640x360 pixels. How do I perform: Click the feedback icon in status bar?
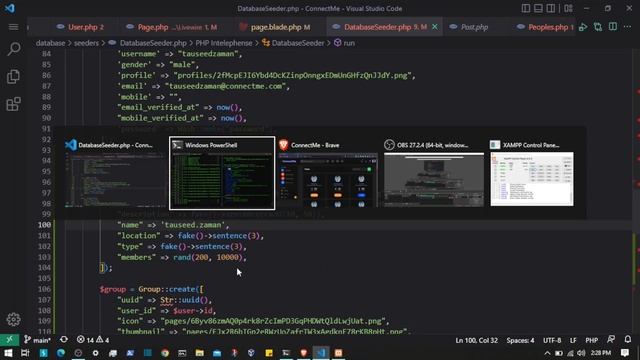click(x=611, y=340)
